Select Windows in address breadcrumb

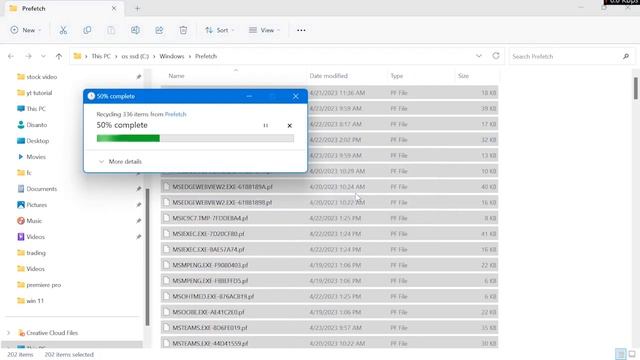coord(172,56)
